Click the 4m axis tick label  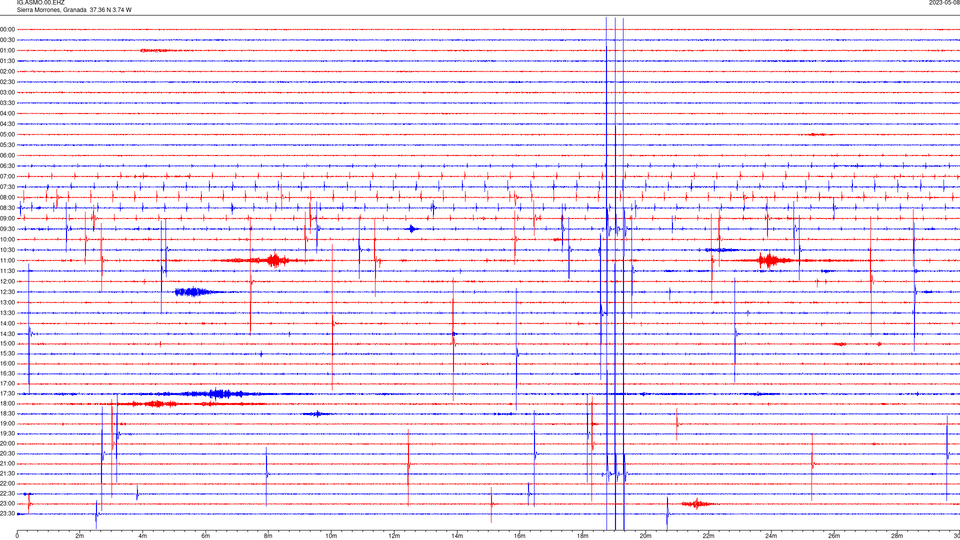143,536
